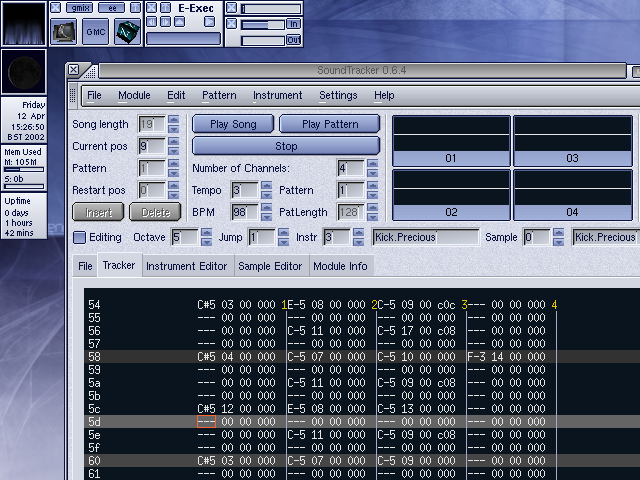This screenshot has height=480, width=640.
Task: Increase Number of Channels value
Action: 372,164
